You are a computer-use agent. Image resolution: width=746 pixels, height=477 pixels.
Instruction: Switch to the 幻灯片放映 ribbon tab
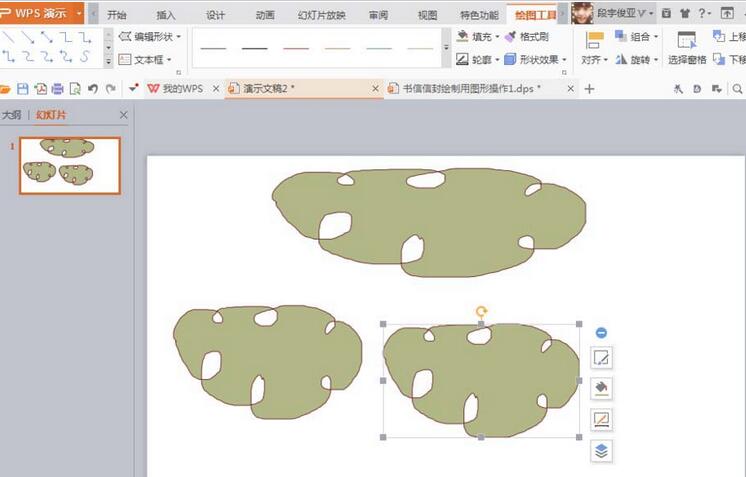[321, 15]
